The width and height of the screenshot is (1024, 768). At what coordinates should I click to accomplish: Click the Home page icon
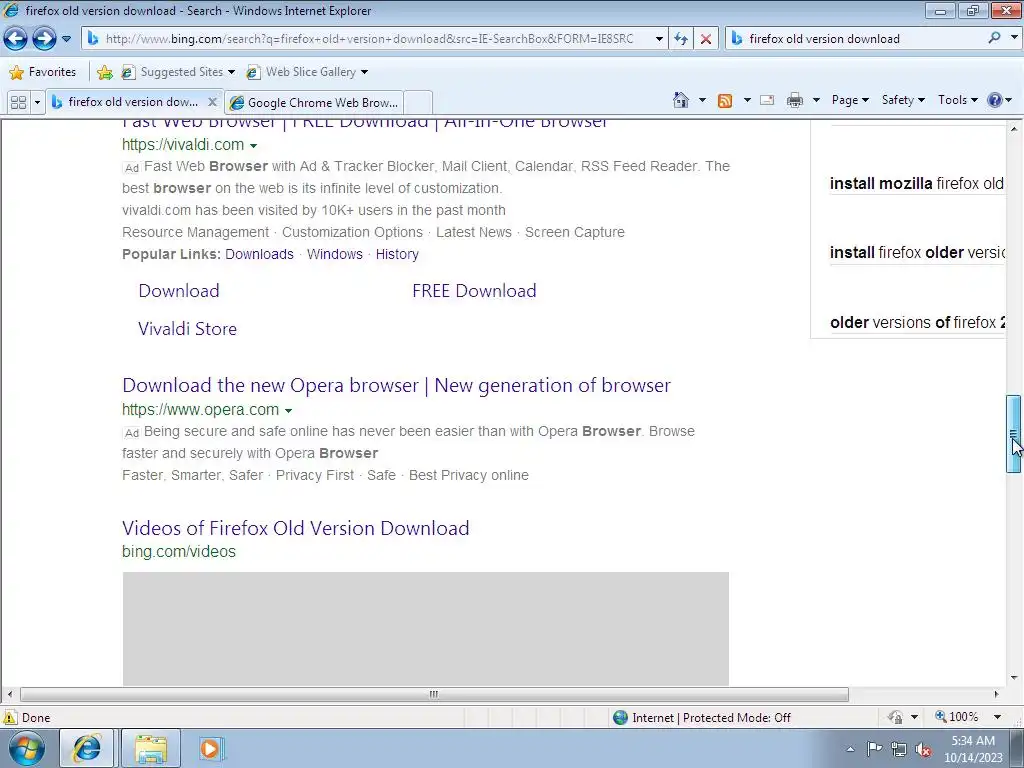point(680,100)
